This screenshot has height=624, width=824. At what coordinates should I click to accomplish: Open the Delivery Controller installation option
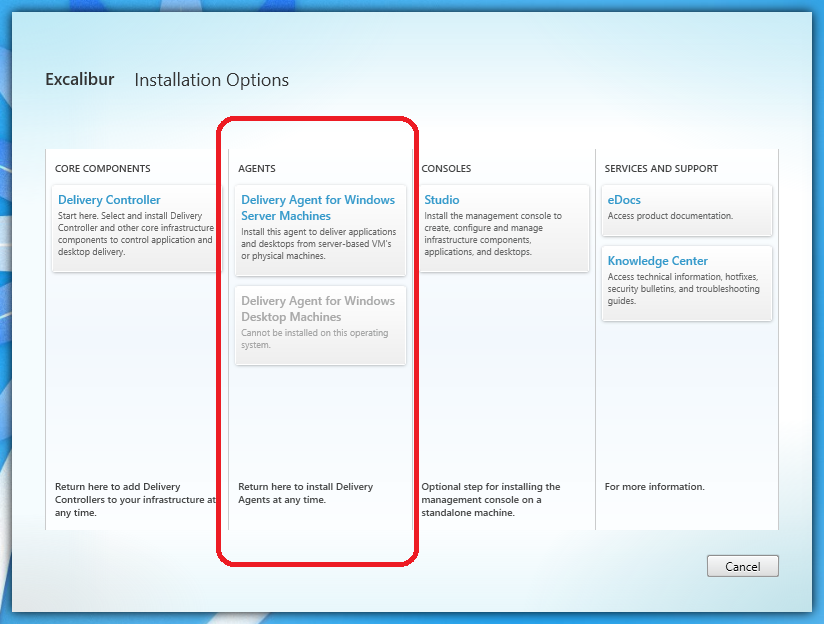point(109,200)
